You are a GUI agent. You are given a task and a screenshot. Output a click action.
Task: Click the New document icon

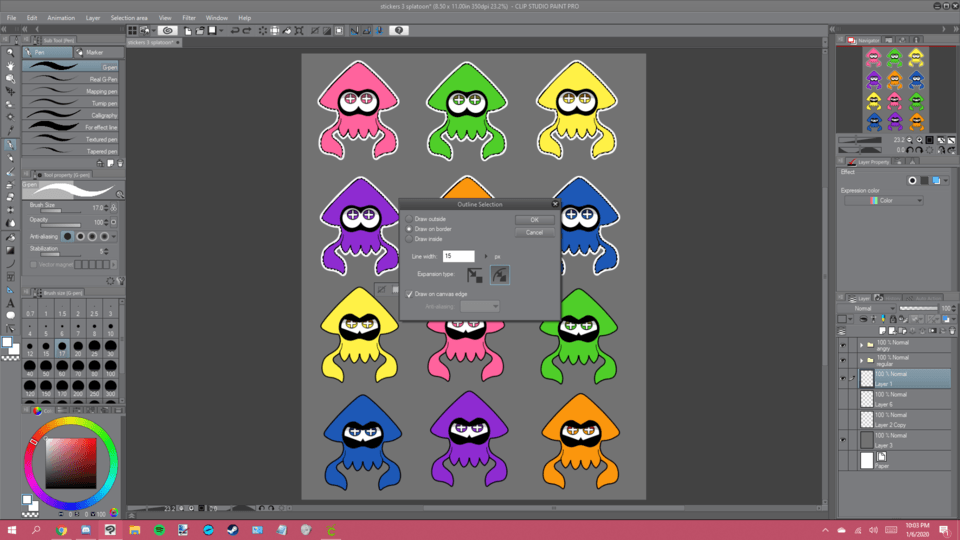tap(188, 31)
